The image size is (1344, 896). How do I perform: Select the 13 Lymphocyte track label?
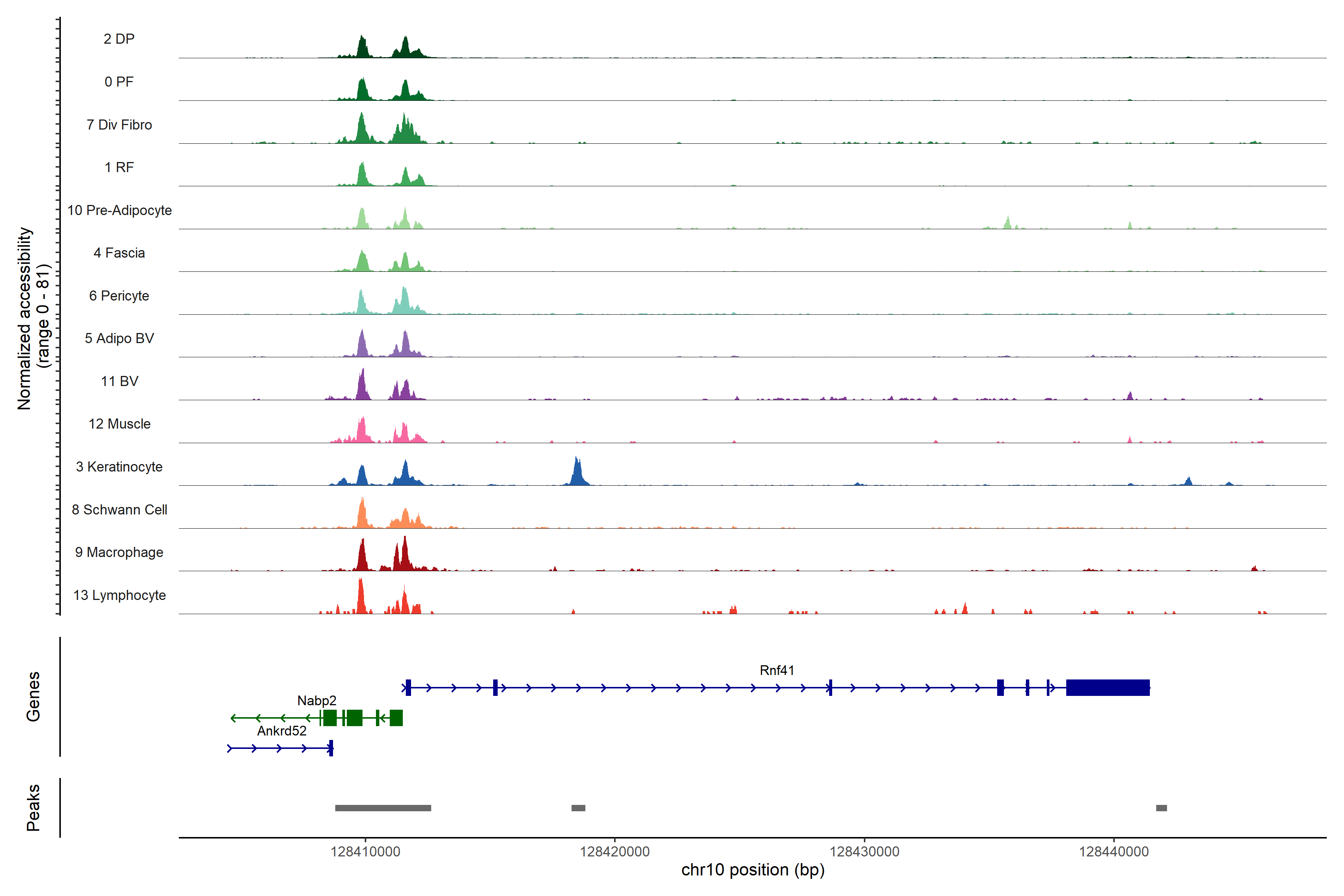pyautogui.click(x=119, y=595)
